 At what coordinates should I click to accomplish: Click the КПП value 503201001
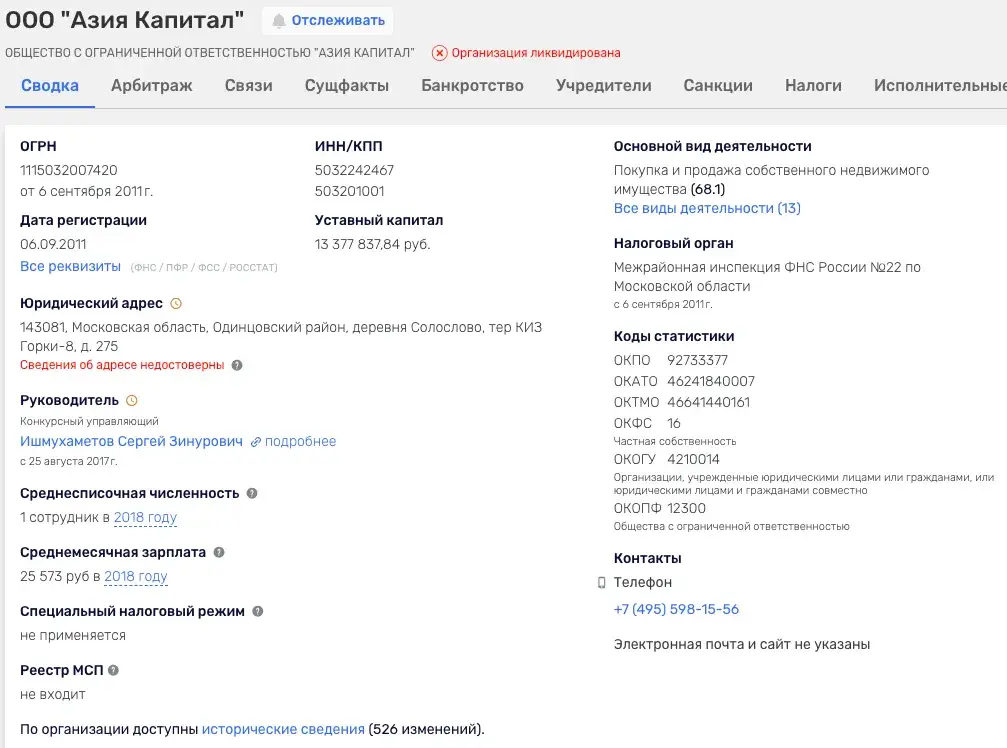click(349, 191)
